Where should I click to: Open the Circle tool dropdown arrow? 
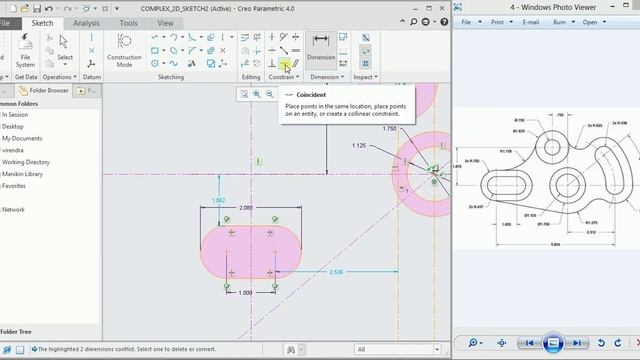(164, 64)
